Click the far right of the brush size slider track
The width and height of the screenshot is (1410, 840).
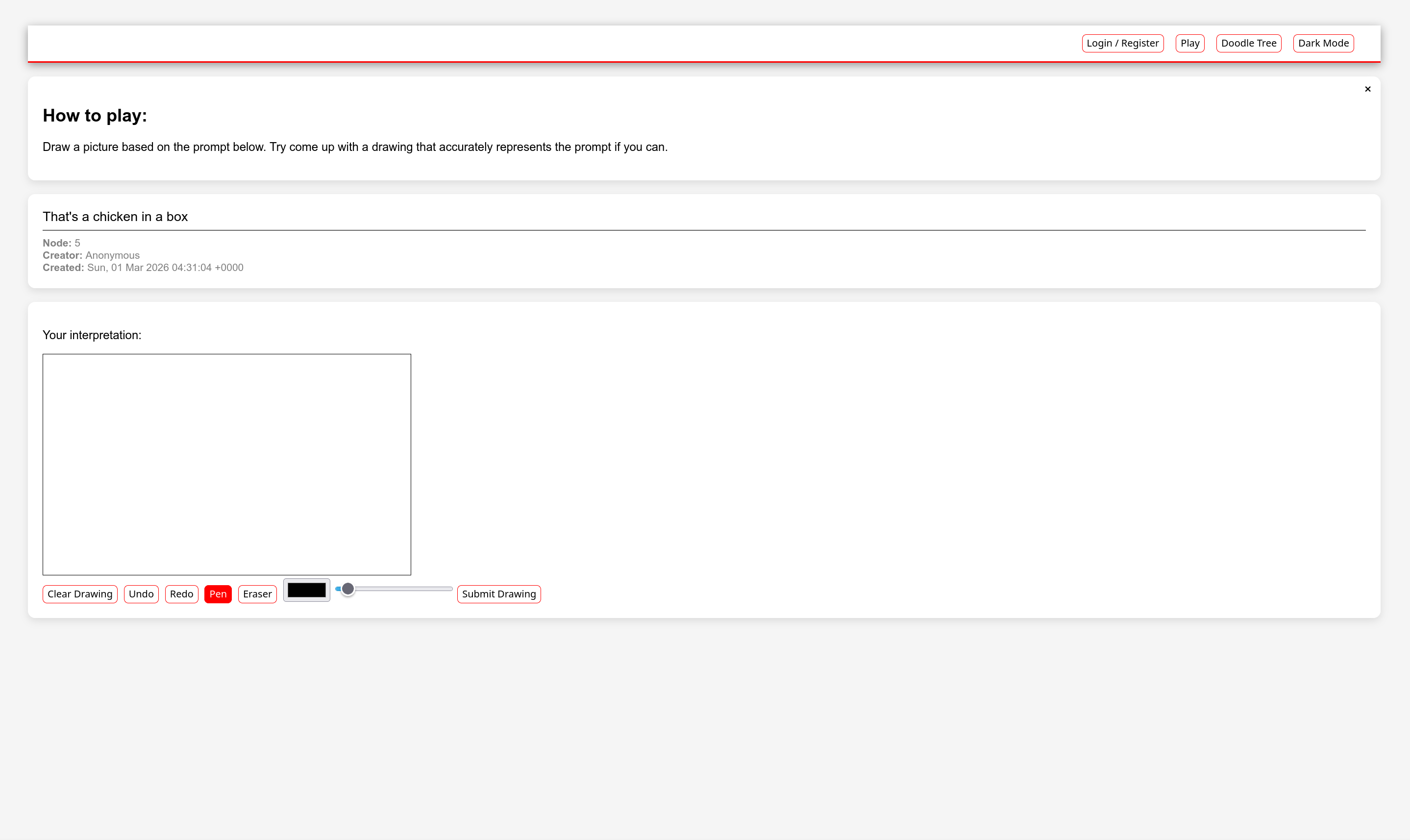pos(449,589)
